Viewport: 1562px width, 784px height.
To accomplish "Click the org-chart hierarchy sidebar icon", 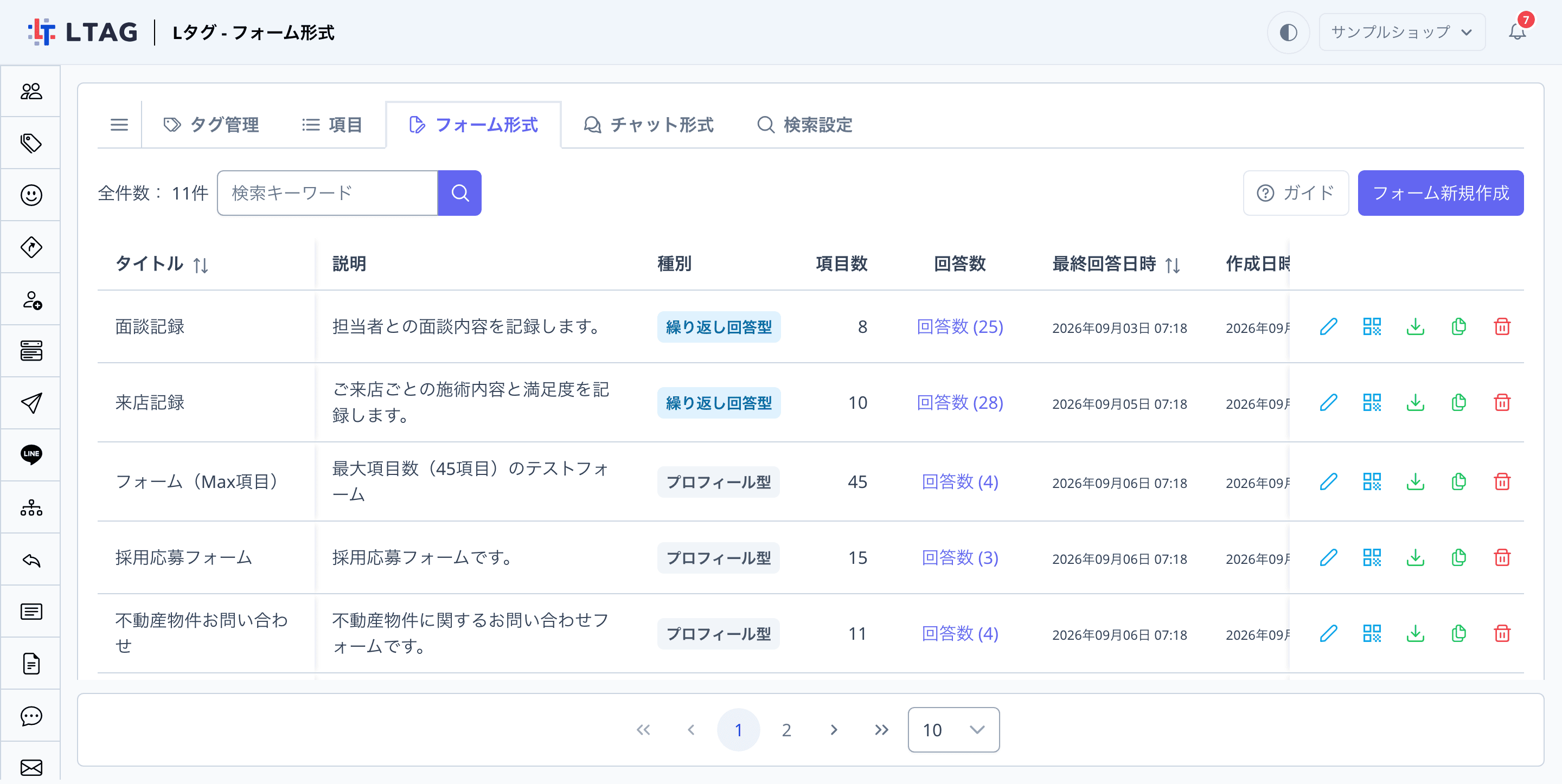I will [x=31, y=507].
